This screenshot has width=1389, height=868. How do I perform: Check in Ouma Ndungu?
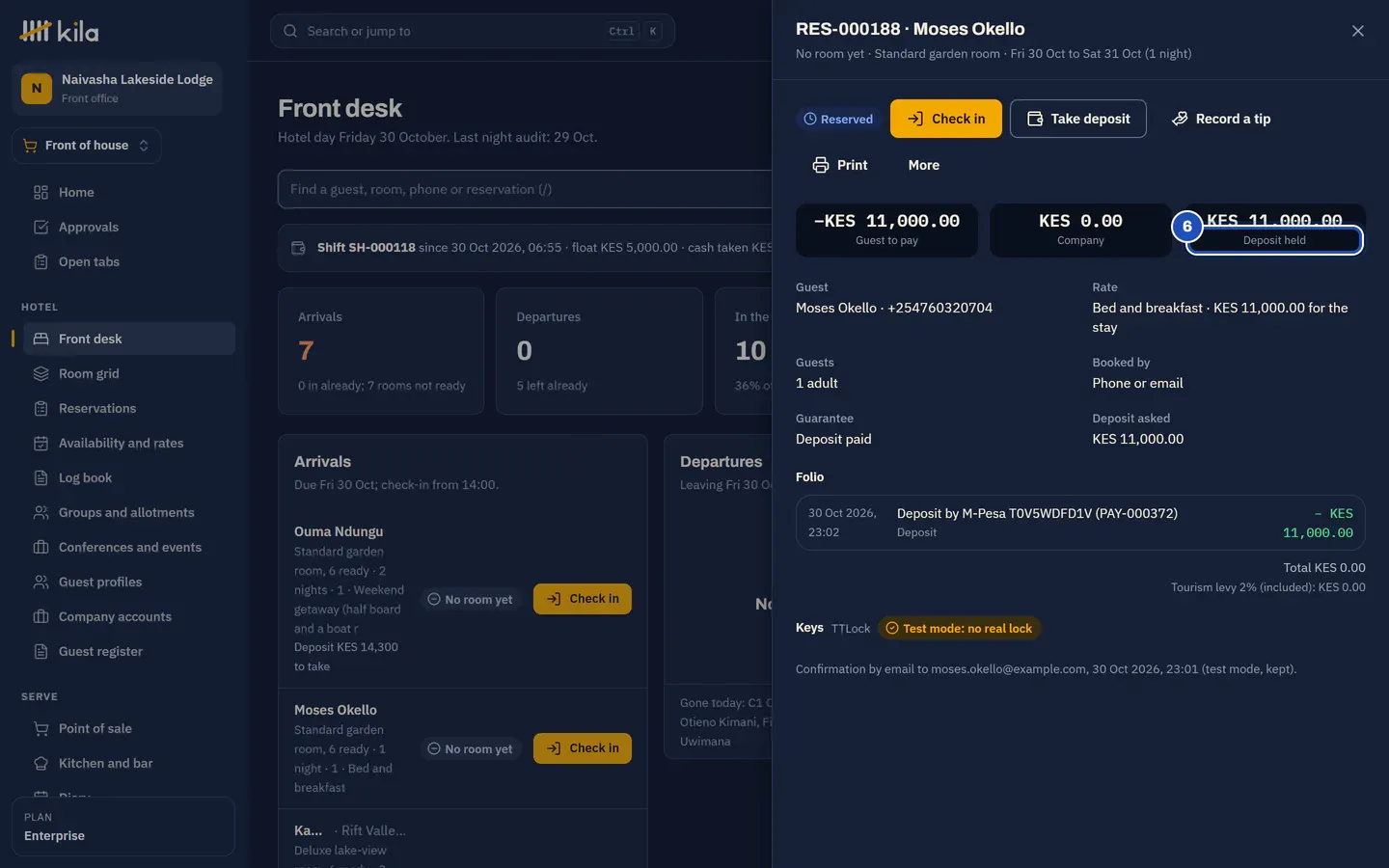(x=583, y=599)
